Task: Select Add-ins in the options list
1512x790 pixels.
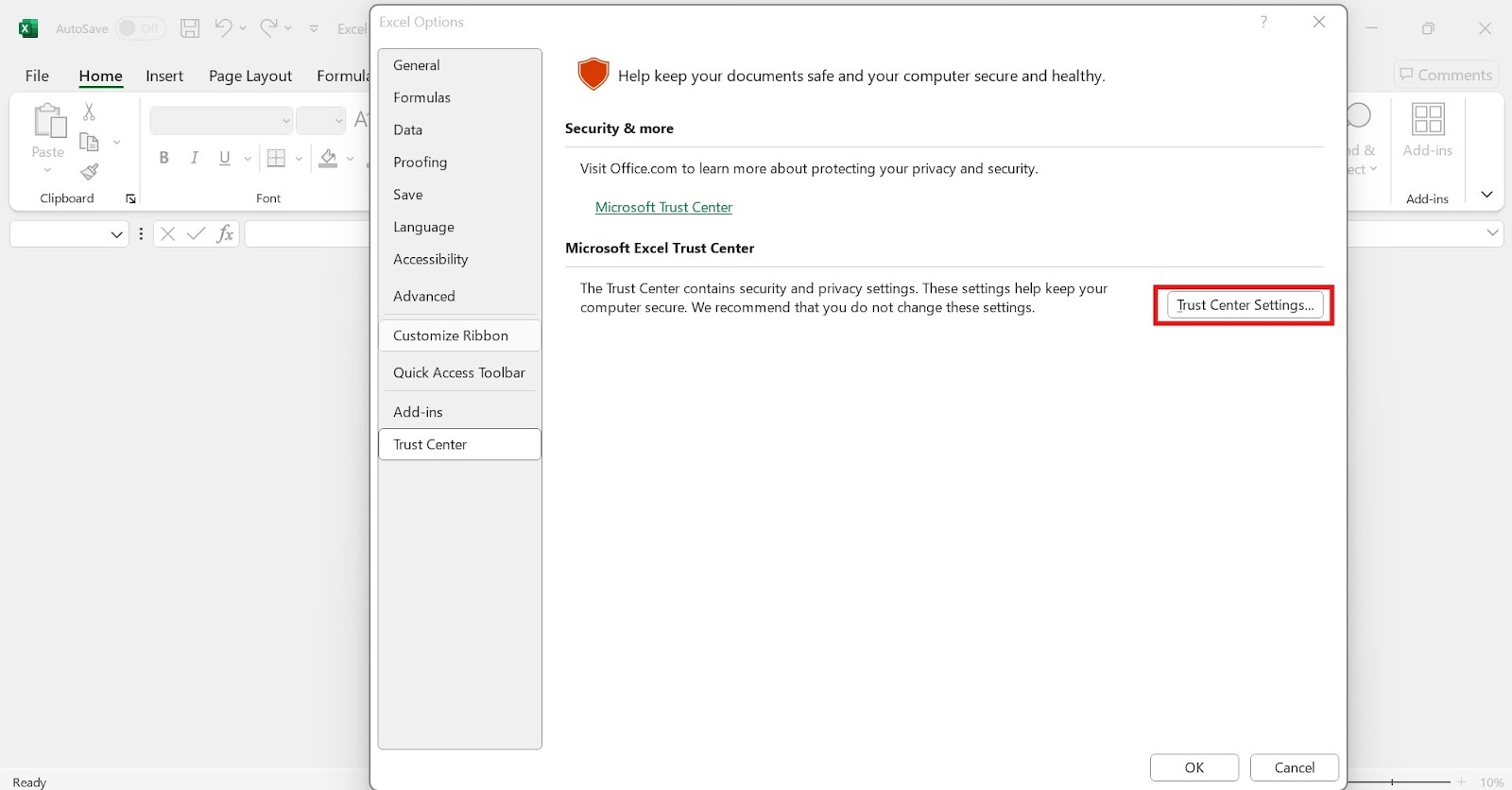Action: tap(459, 412)
